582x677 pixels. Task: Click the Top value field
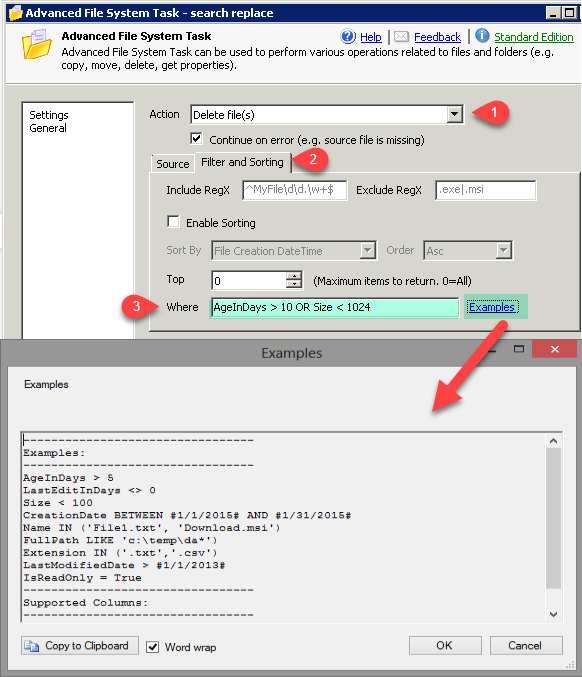(x=249, y=281)
